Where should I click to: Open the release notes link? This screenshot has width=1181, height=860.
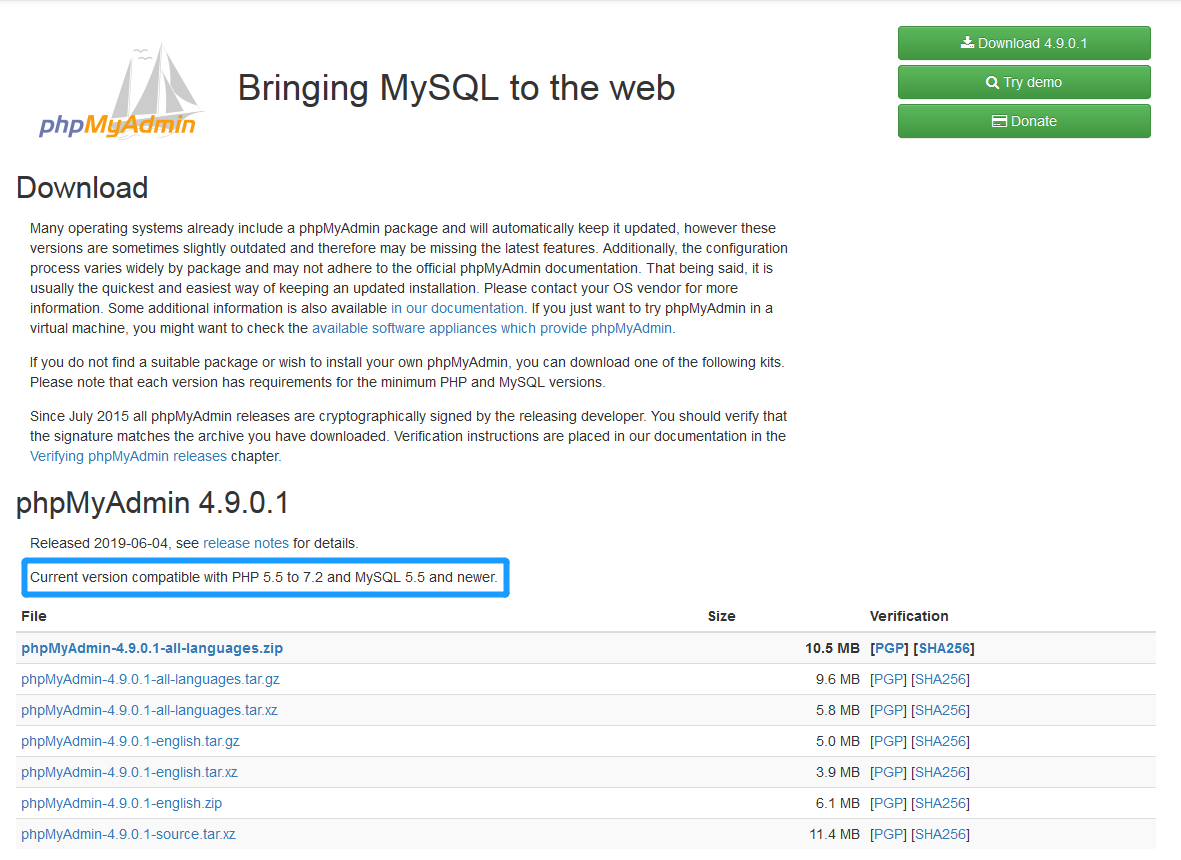coord(246,543)
